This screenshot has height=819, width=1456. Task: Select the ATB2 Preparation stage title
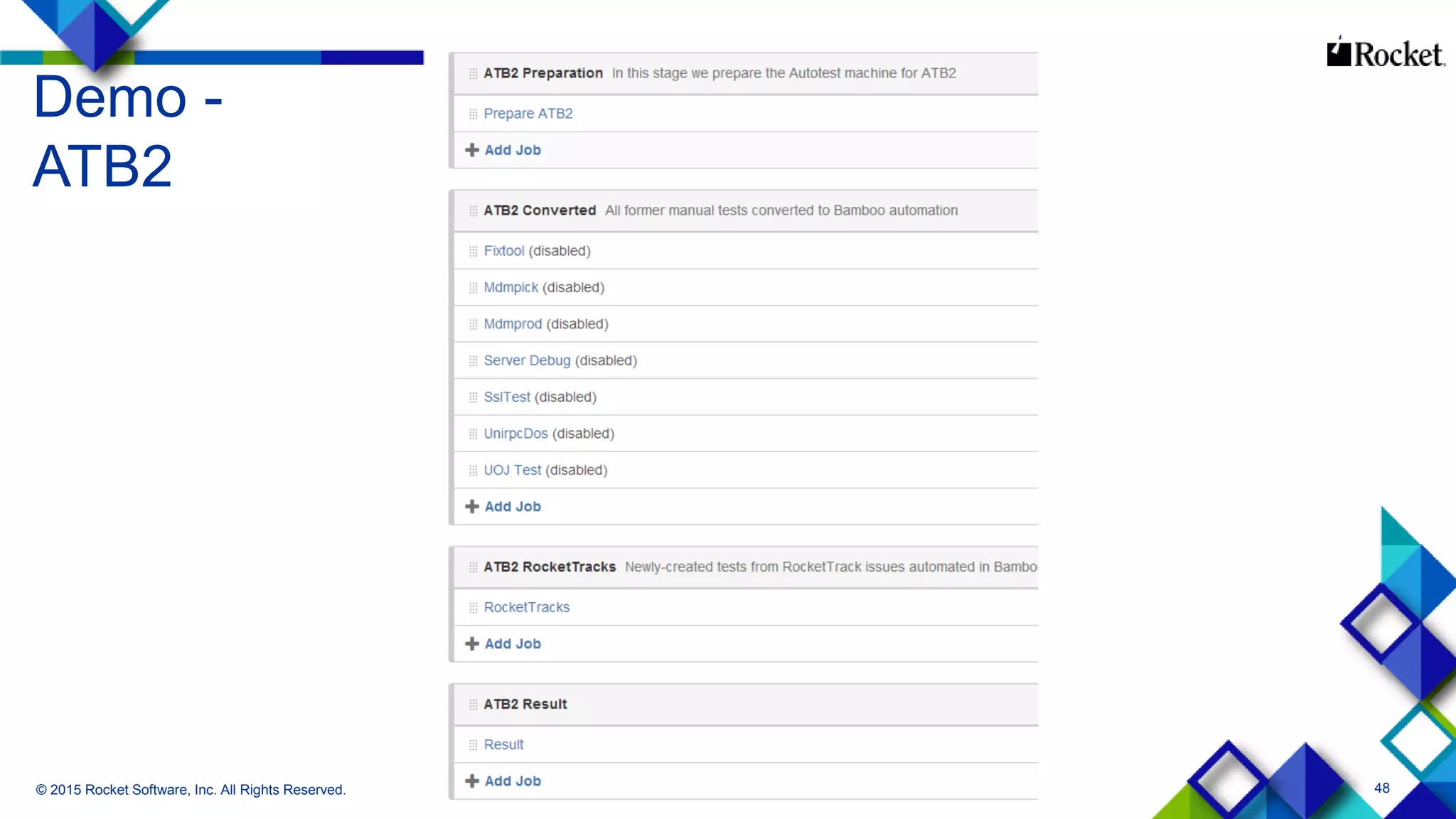tap(543, 73)
